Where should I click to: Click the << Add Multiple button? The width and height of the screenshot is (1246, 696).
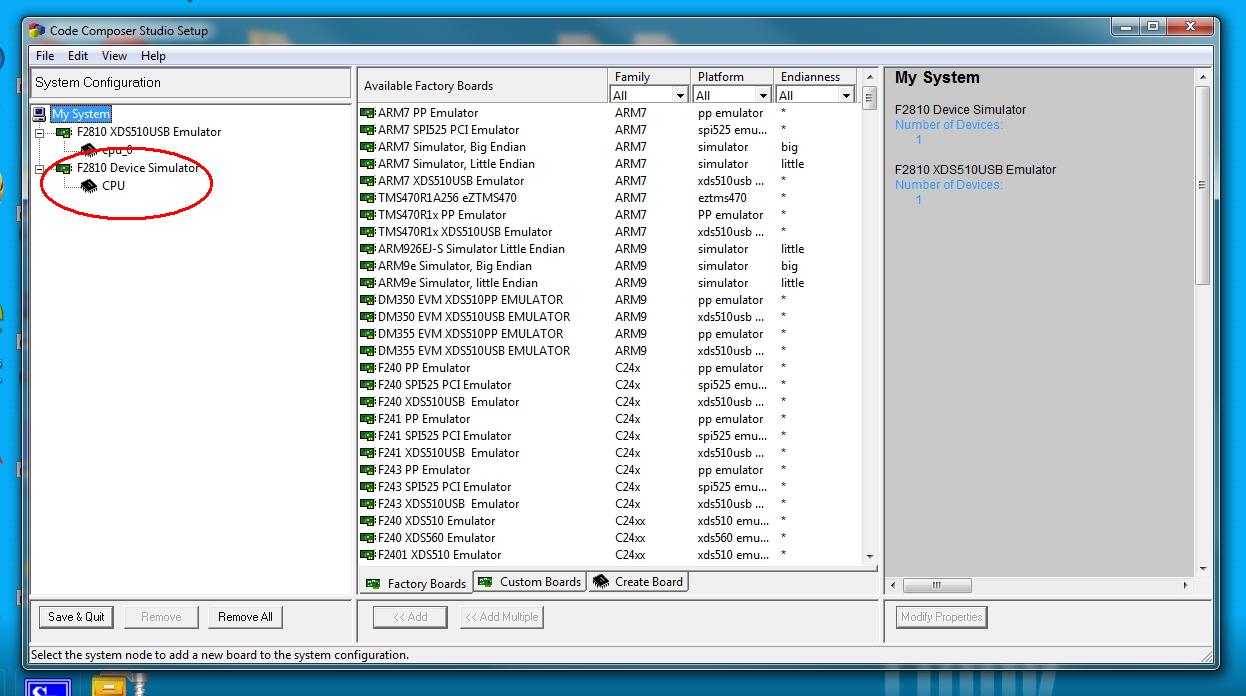click(x=501, y=617)
